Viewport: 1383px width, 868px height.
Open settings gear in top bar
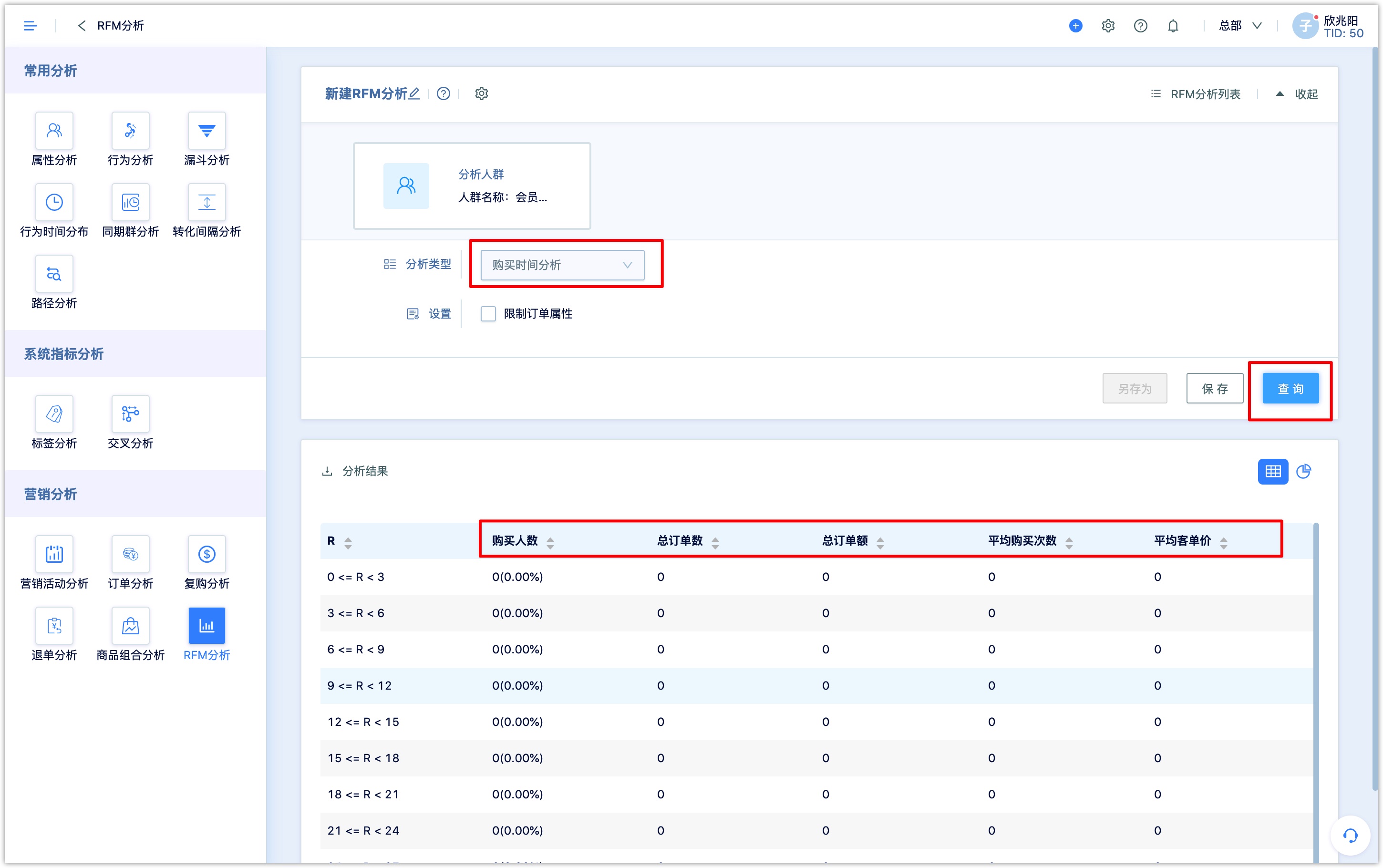(1107, 26)
